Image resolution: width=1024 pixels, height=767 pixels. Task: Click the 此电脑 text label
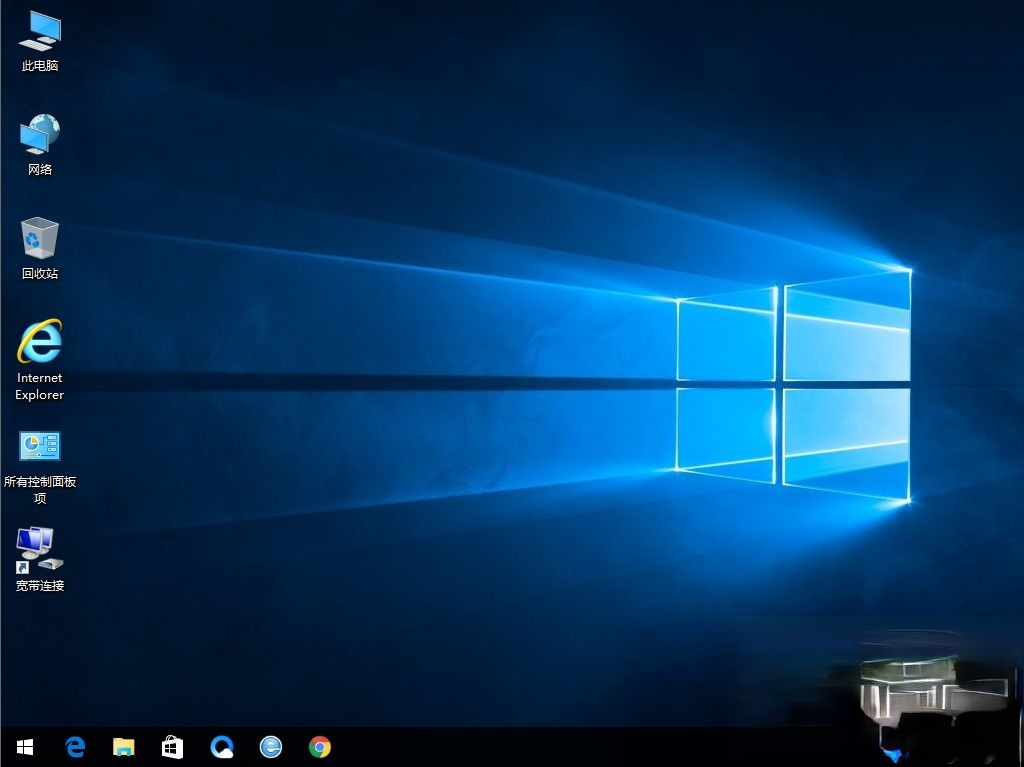[x=40, y=65]
